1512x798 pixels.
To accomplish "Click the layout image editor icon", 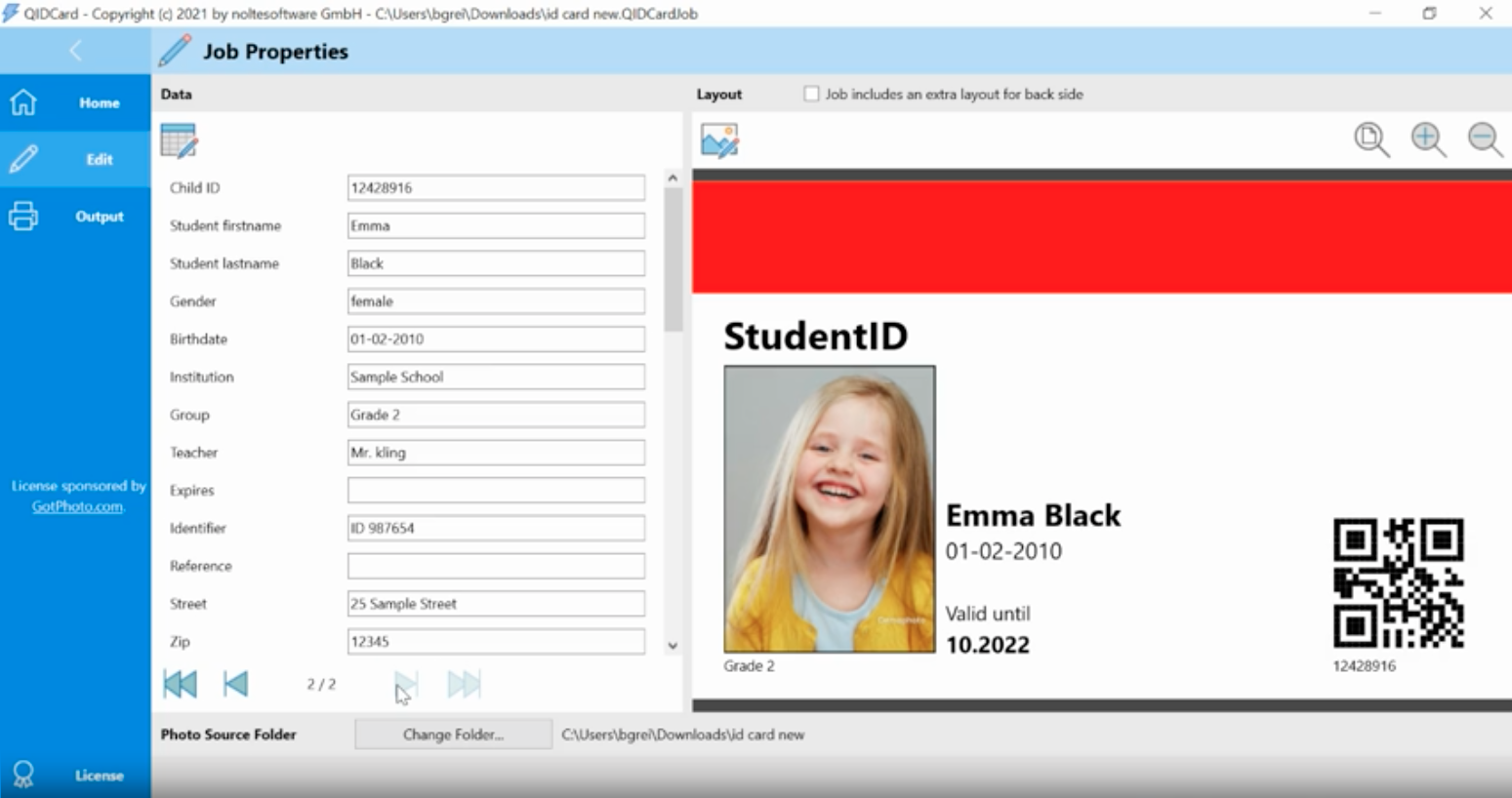I will tap(719, 141).
